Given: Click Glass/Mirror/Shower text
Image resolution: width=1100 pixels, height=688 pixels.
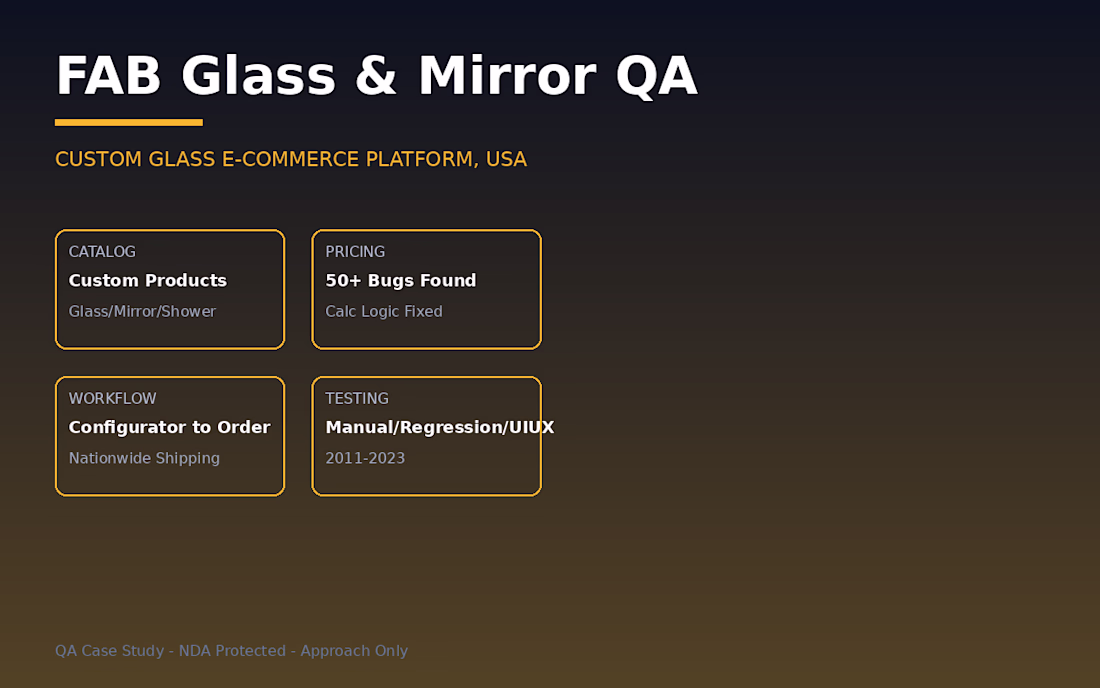Looking at the screenshot, I should click(142, 311).
